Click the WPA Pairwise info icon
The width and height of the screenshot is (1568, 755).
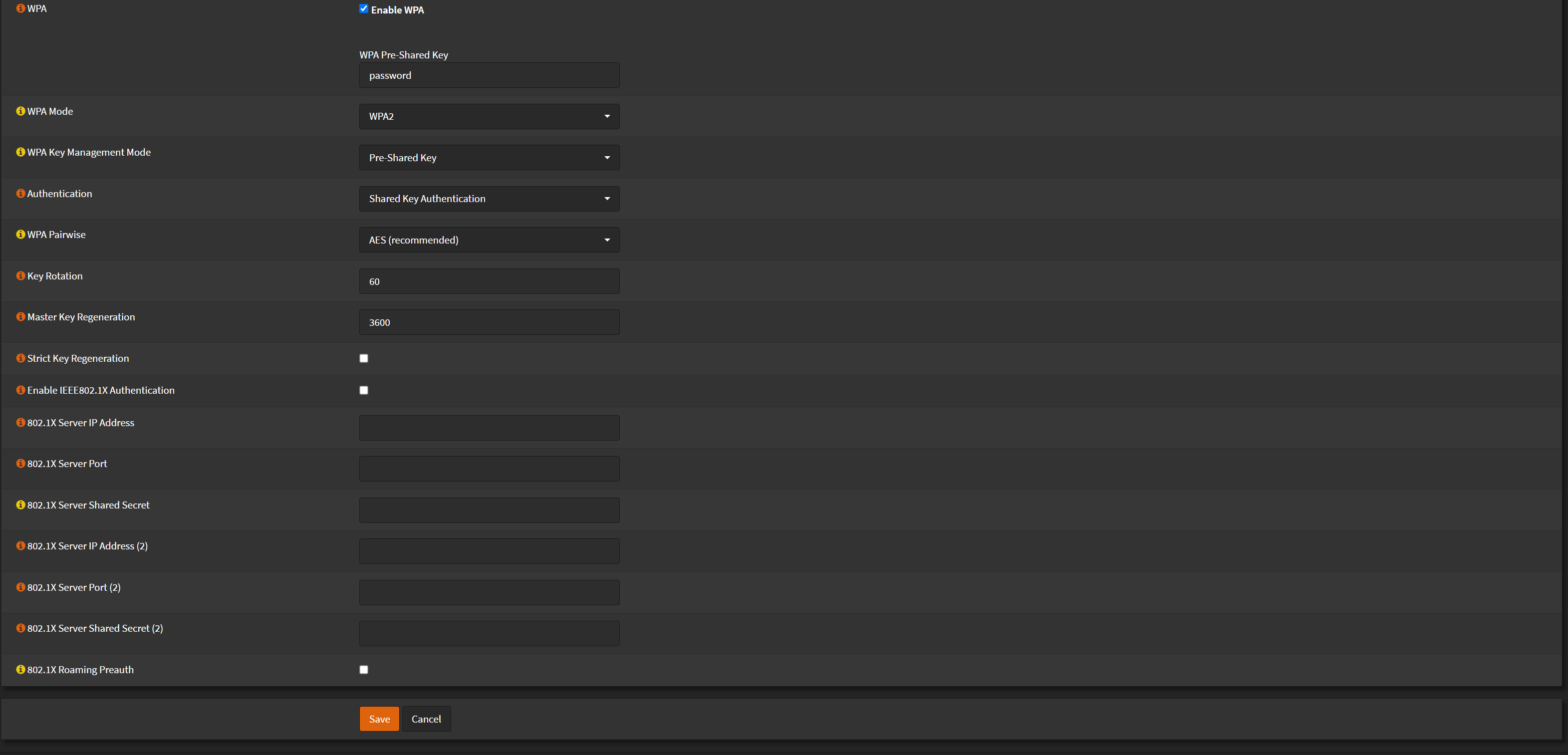point(19,234)
